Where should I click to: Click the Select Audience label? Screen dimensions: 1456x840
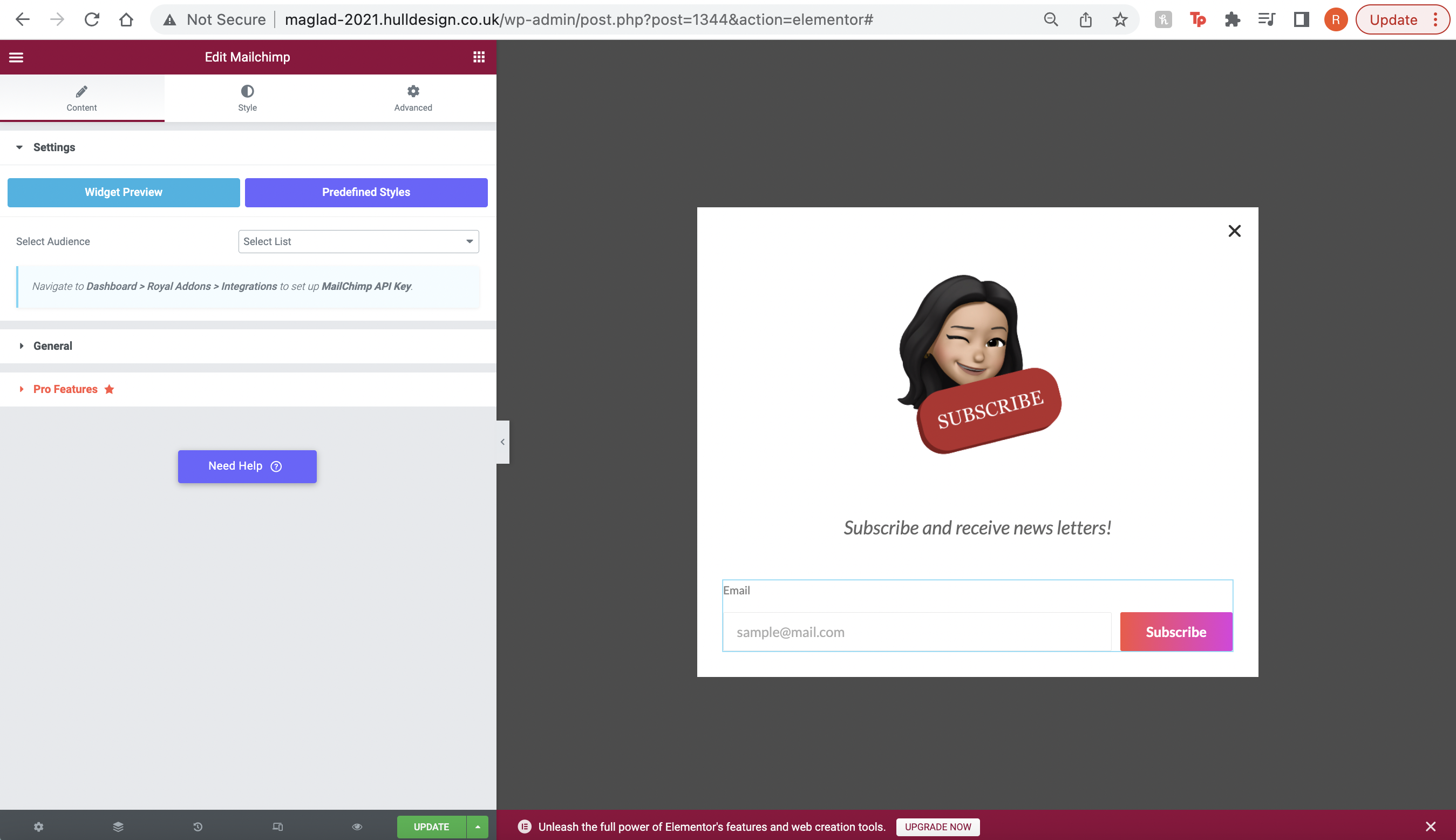pos(53,241)
